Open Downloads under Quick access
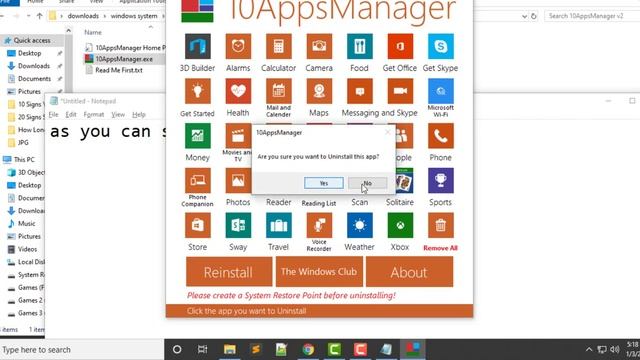Viewport: 640px width, 360px height. [34, 66]
